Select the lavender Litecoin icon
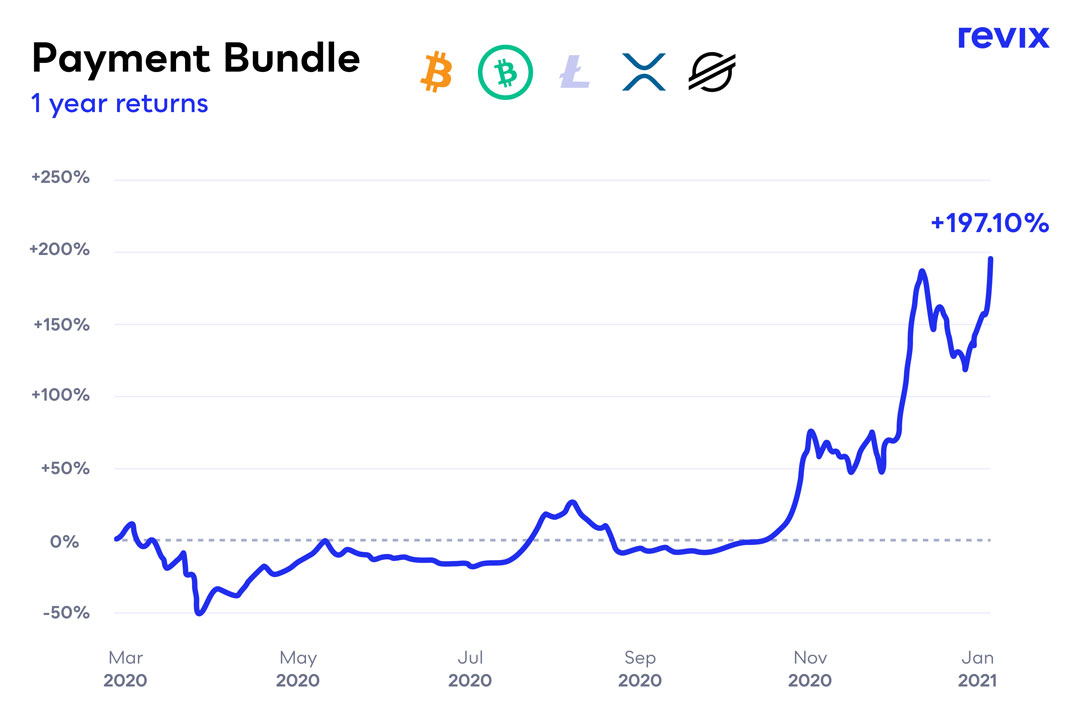Image resolution: width=1078 pixels, height=718 pixels. (x=574, y=72)
